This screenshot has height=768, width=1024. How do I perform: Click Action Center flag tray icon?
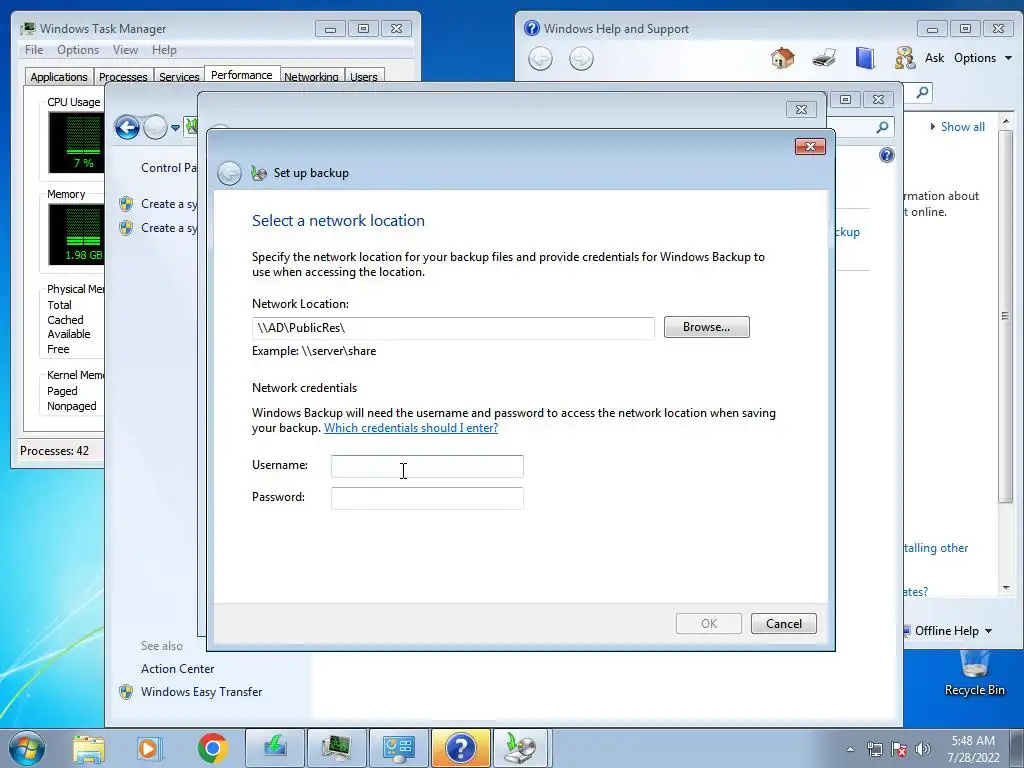(x=899, y=749)
